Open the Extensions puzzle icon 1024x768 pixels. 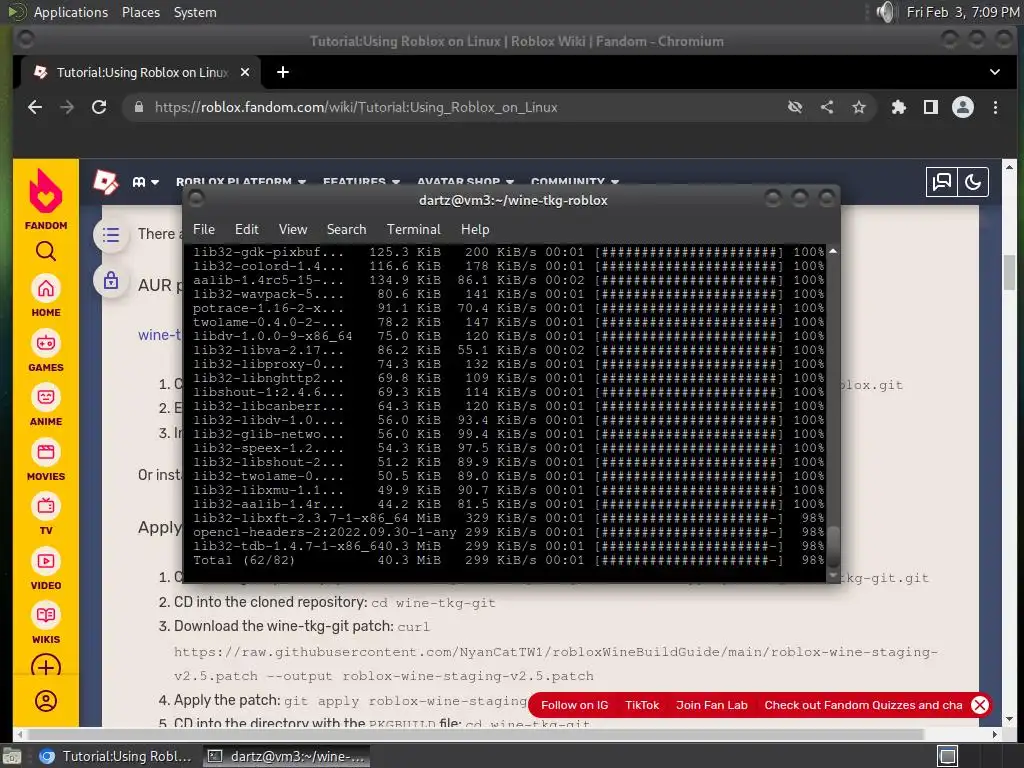point(899,107)
